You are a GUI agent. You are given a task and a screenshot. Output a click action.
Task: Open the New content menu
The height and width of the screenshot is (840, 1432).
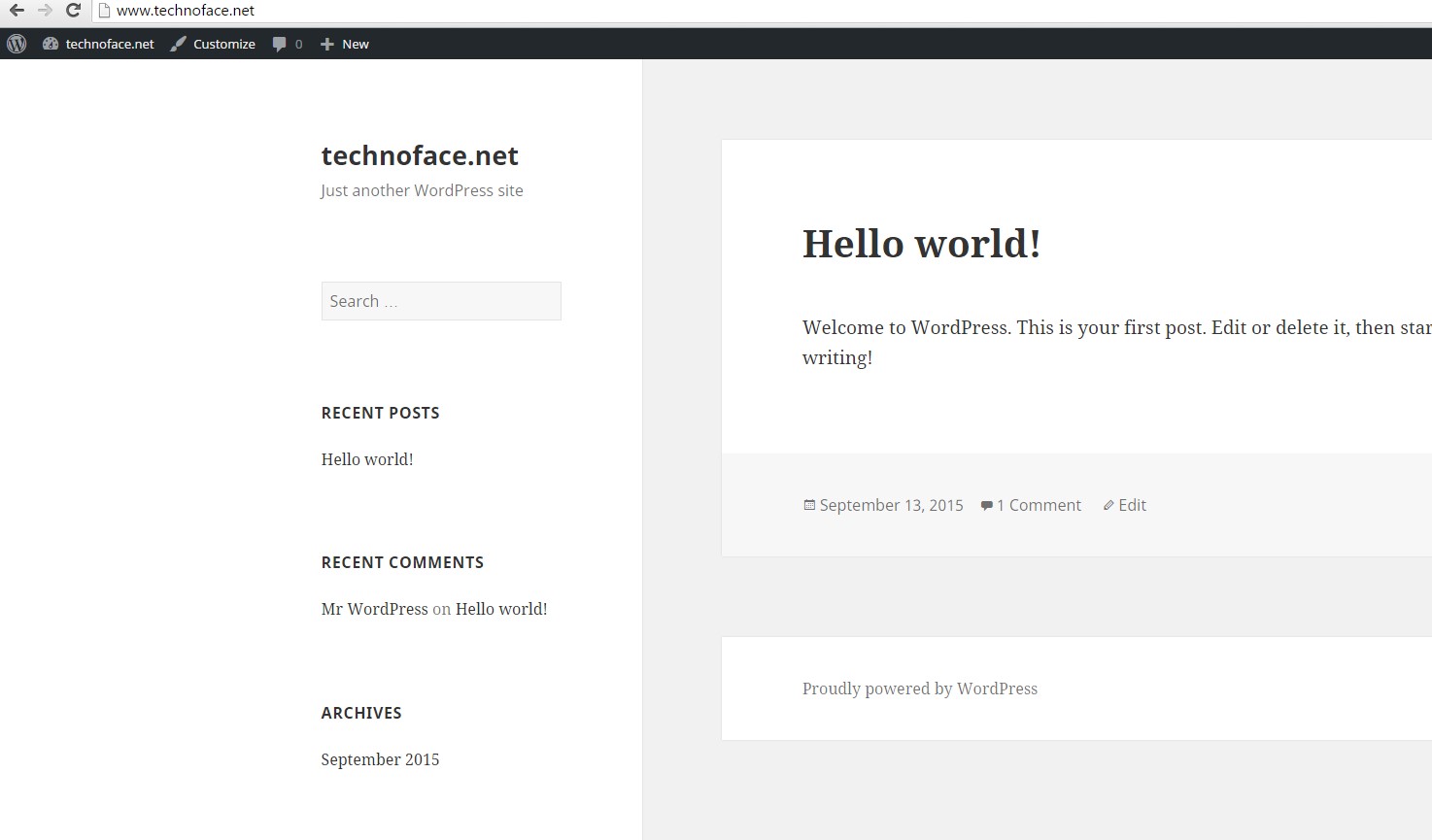coord(356,44)
